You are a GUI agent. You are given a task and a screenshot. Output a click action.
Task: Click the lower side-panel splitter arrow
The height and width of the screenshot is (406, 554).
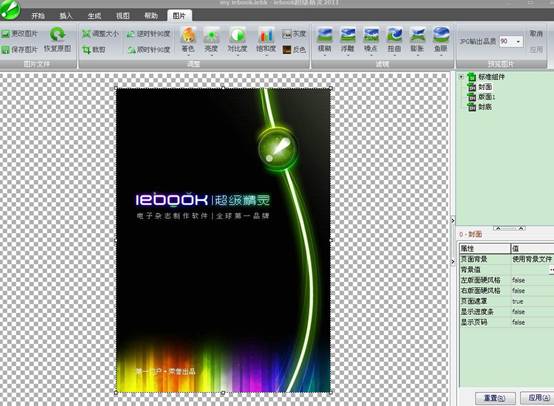pyautogui.click(x=453, y=261)
